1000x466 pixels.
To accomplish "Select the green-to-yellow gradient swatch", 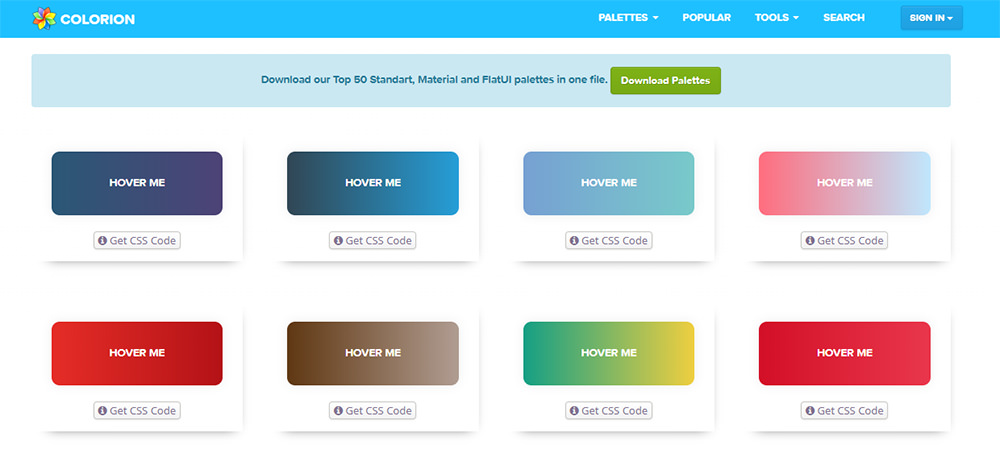I will tap(608, 353).
